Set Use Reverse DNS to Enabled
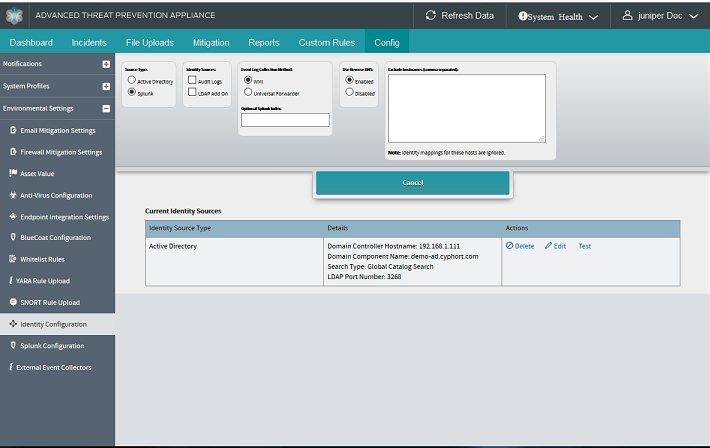Viewport: 710px width, 448px height. 349,80
